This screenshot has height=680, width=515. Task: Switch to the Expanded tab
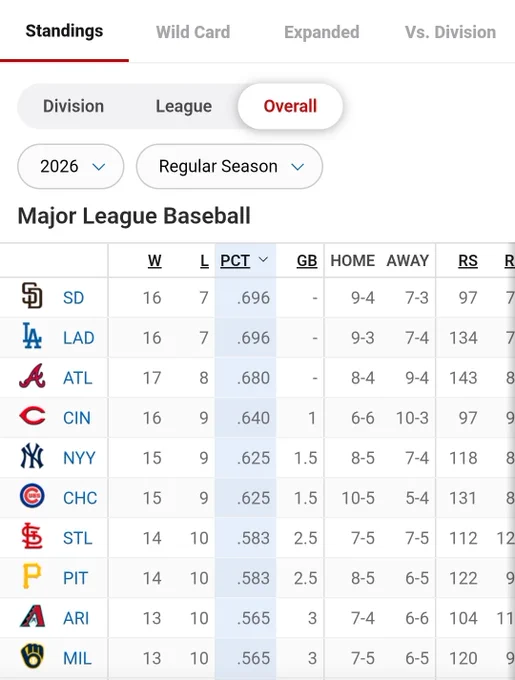click(322, 32)
